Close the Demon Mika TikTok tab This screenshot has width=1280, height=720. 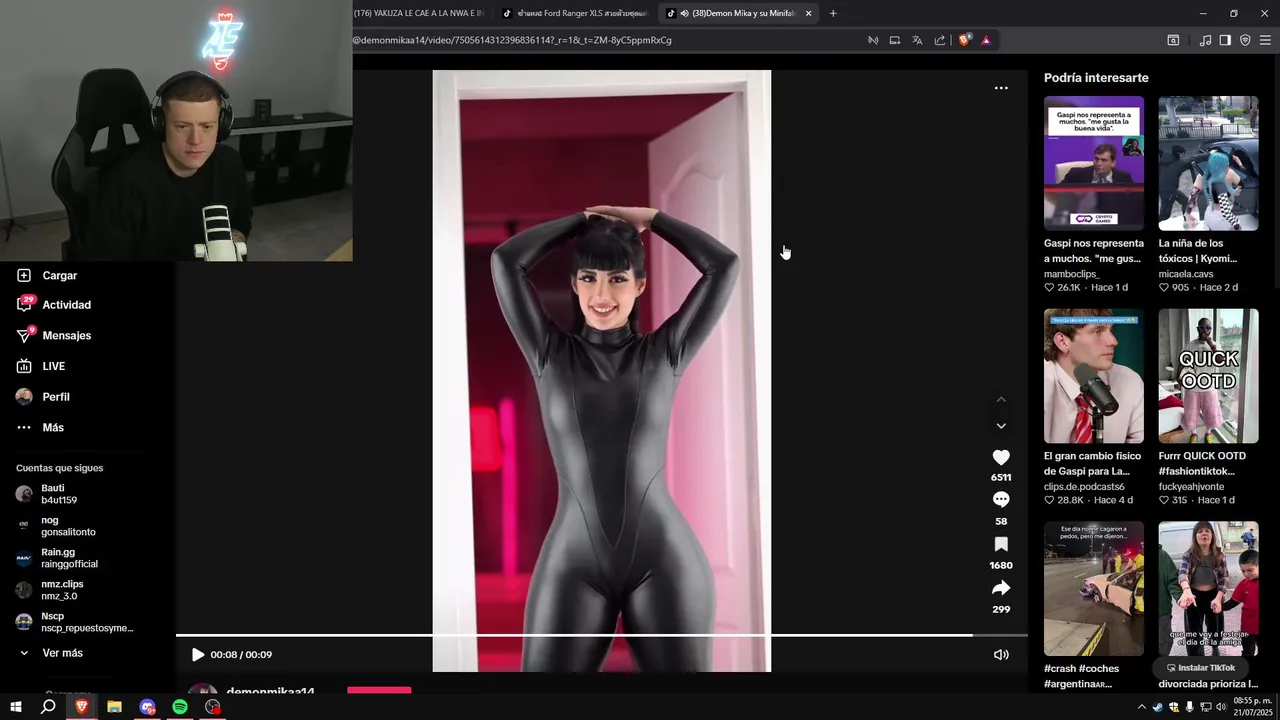point(808,13)
